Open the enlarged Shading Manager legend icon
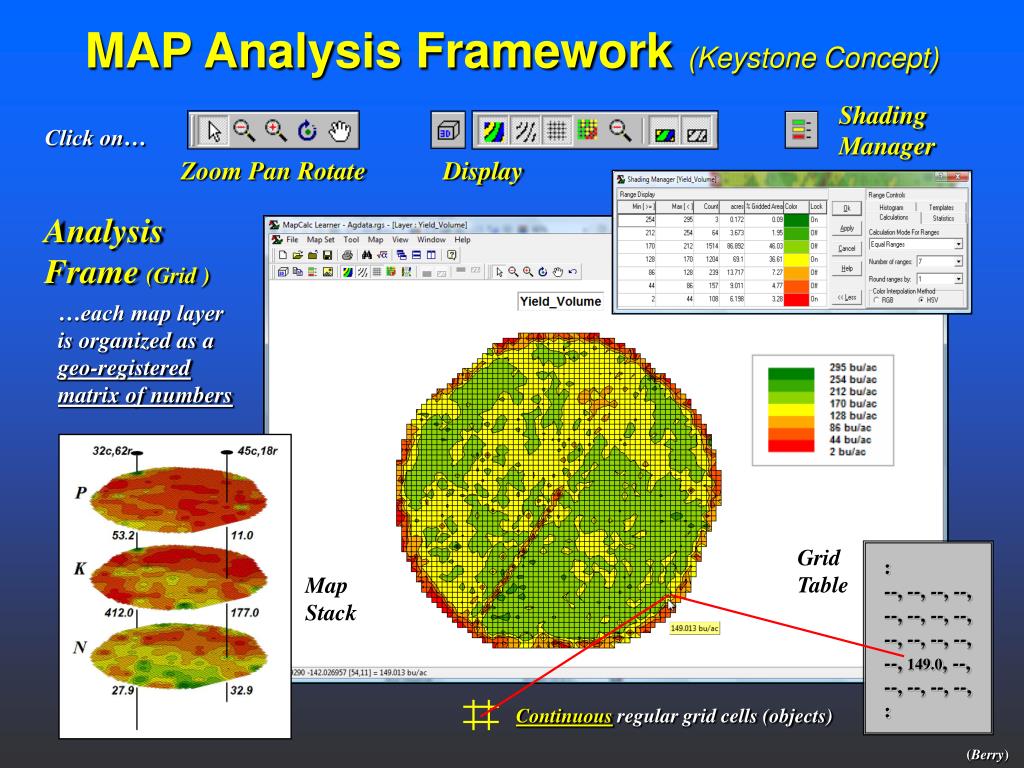Image resolution: width=1024 pixels, height=768 pixels. pos(801,129)
